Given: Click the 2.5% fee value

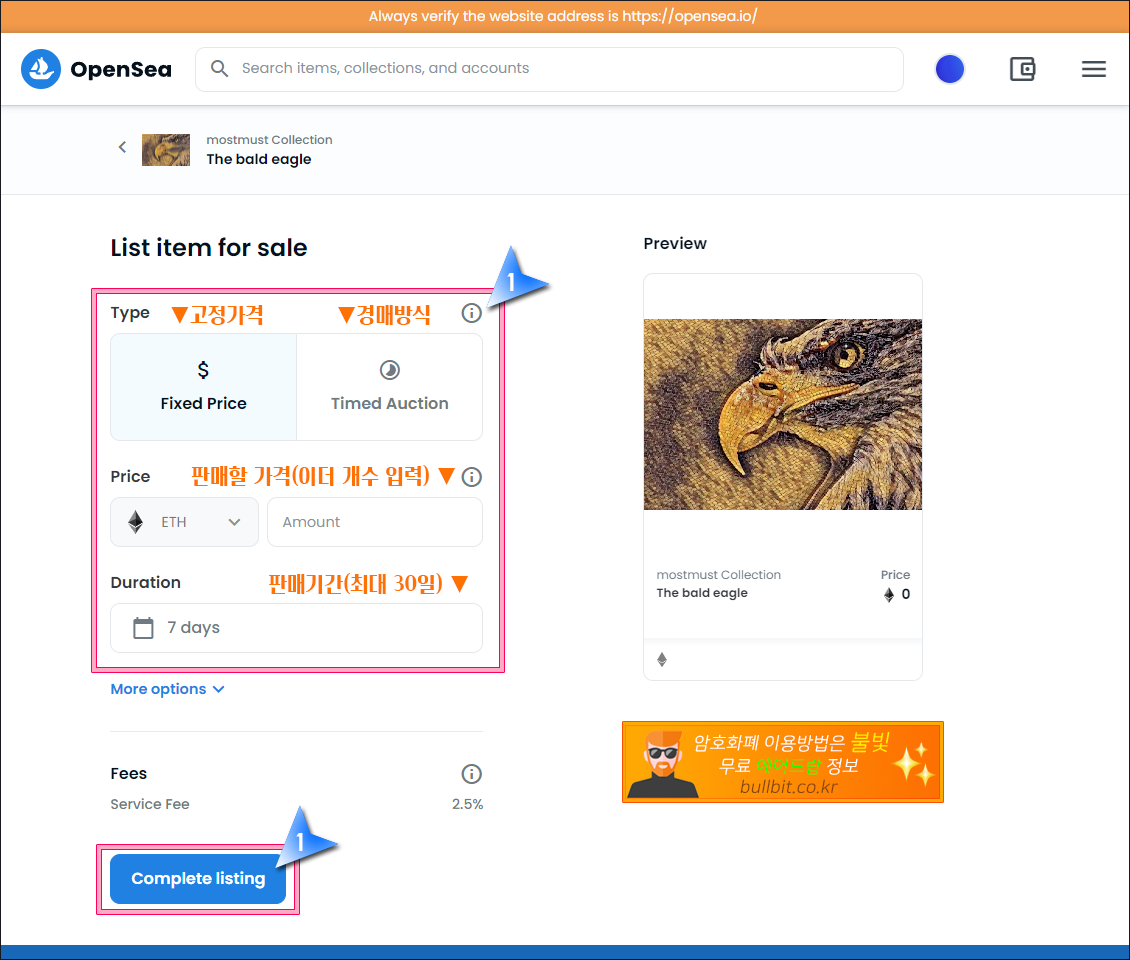Looking at the screenshot, I should pos(467,804).
